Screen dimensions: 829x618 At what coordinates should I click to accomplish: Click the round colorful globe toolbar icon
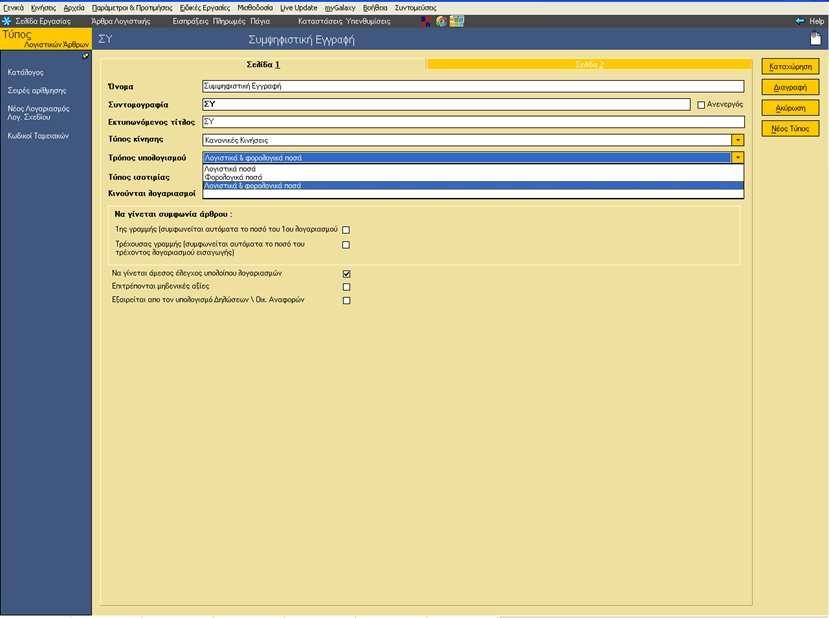441,22
